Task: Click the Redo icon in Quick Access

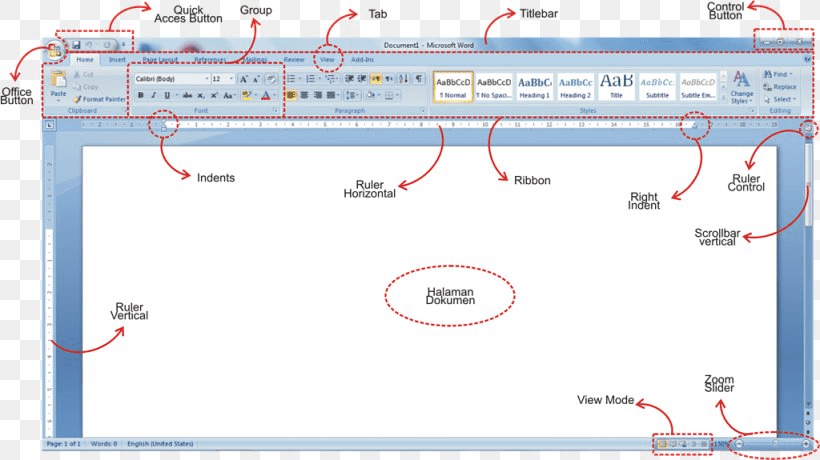Action: pyautogui.click(x=107, y=45)
